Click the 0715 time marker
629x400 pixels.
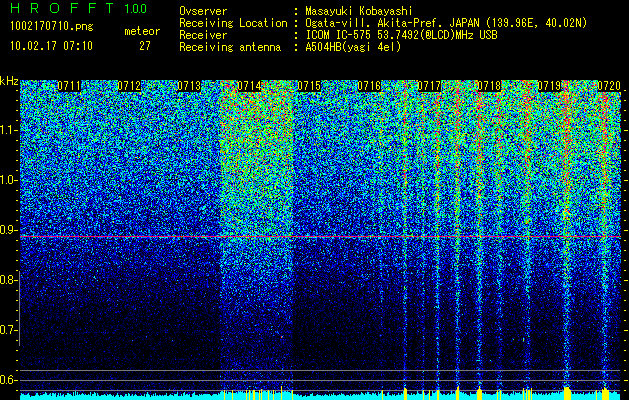[309, 86]
